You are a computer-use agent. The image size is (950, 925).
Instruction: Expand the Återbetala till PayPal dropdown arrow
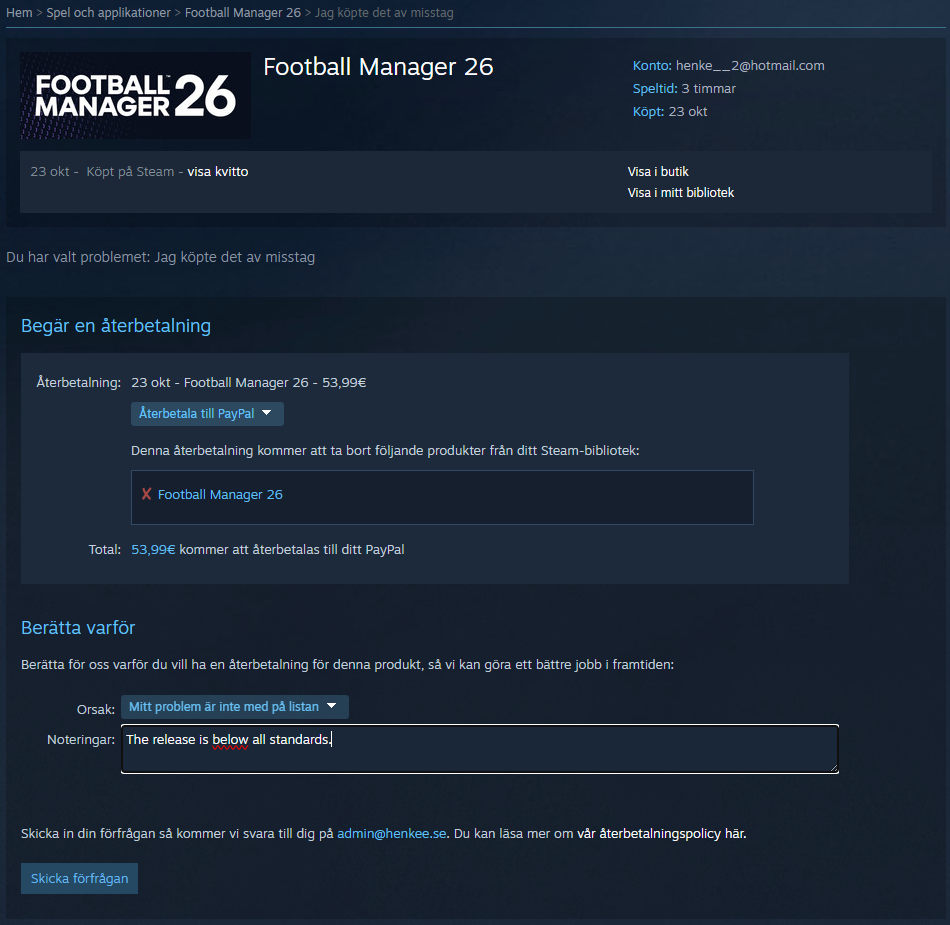click(267, 413)
